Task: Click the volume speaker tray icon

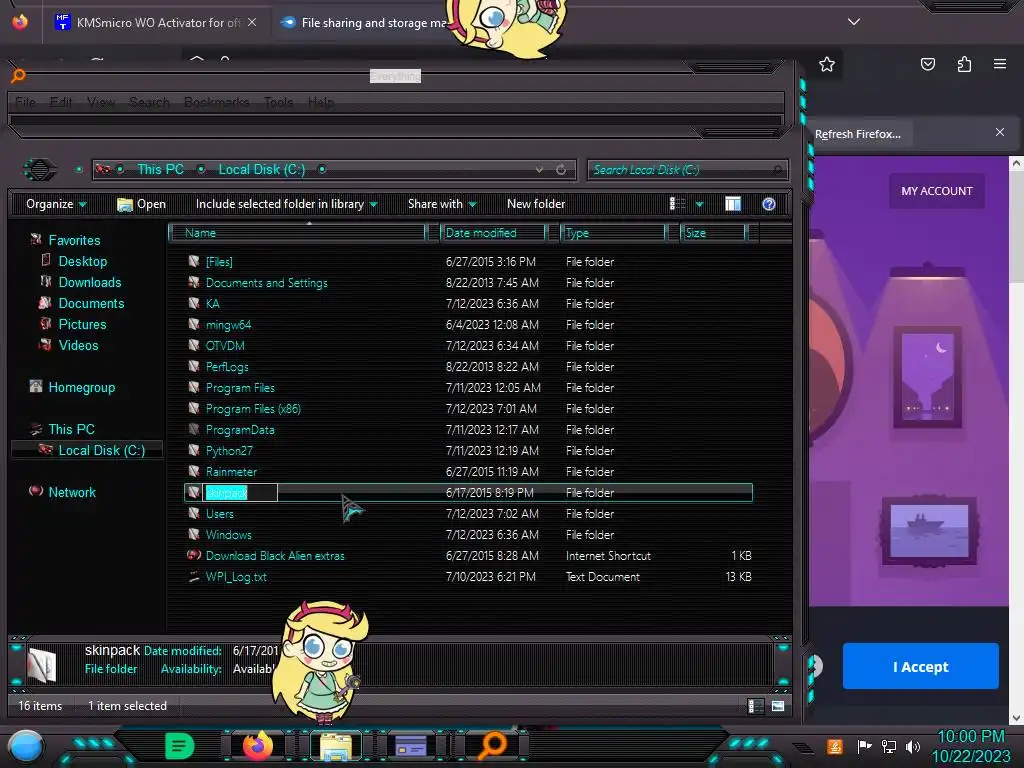Action: click(913, 746)
